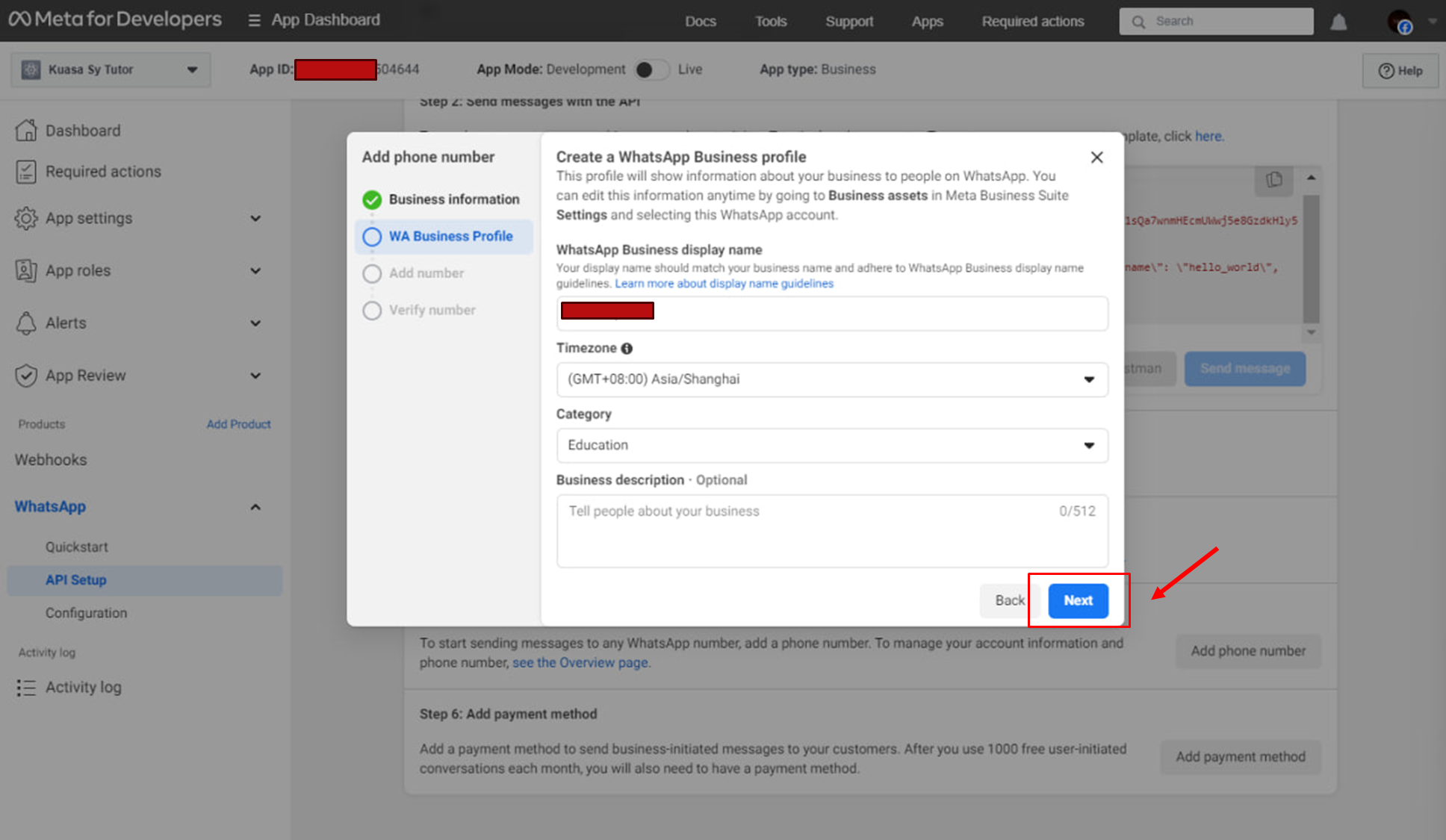Click the Meta for Developers logo
Screen dimensions: 1446x840
click(x=116, y=19)
